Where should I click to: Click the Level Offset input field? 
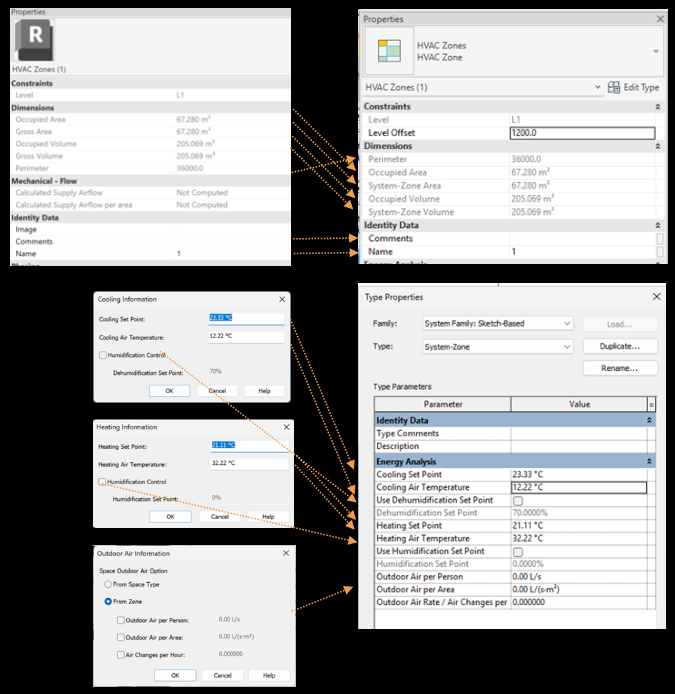tap(581, 133)
